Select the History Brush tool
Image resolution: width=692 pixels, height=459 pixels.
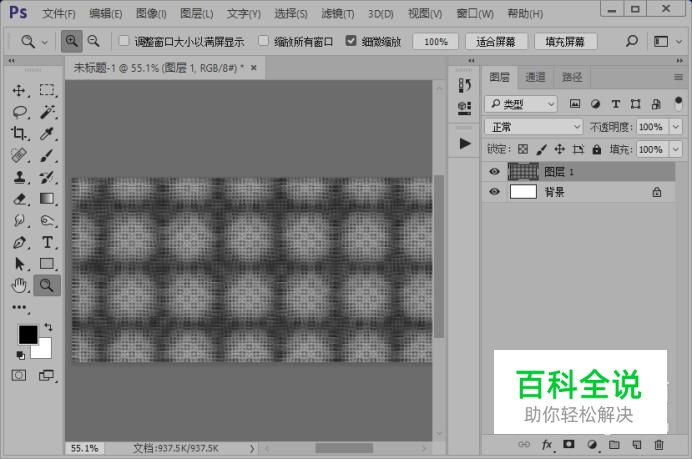47,177
